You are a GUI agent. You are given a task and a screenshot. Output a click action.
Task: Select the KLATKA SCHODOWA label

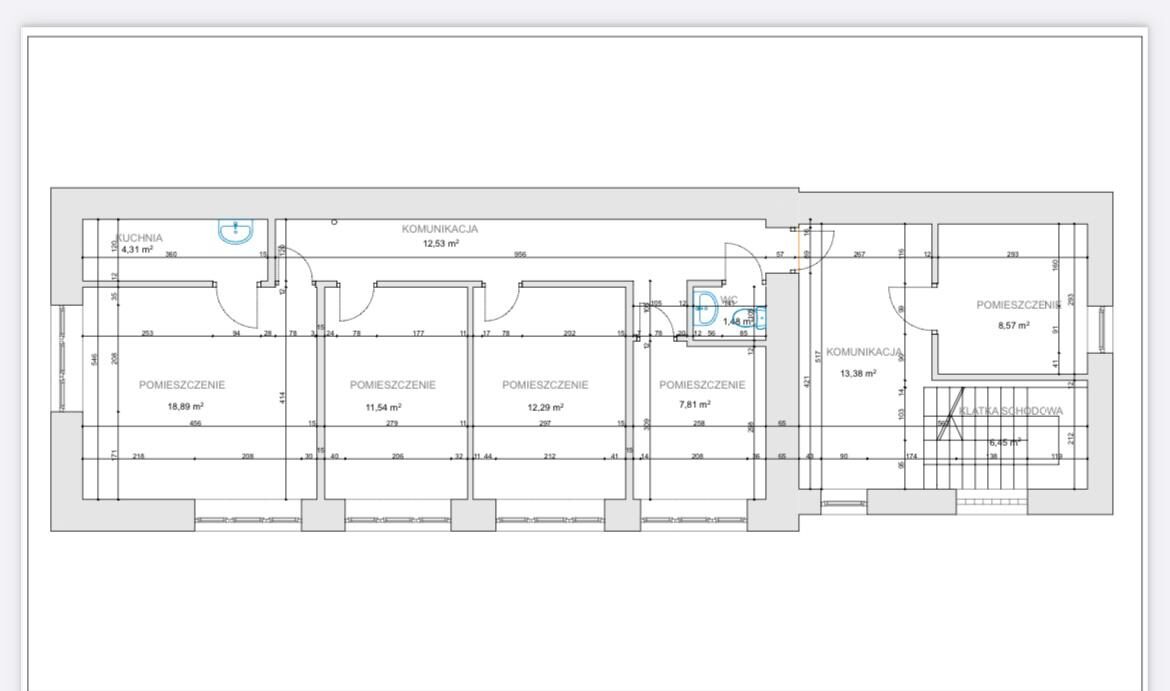[x=1011, y=411]
